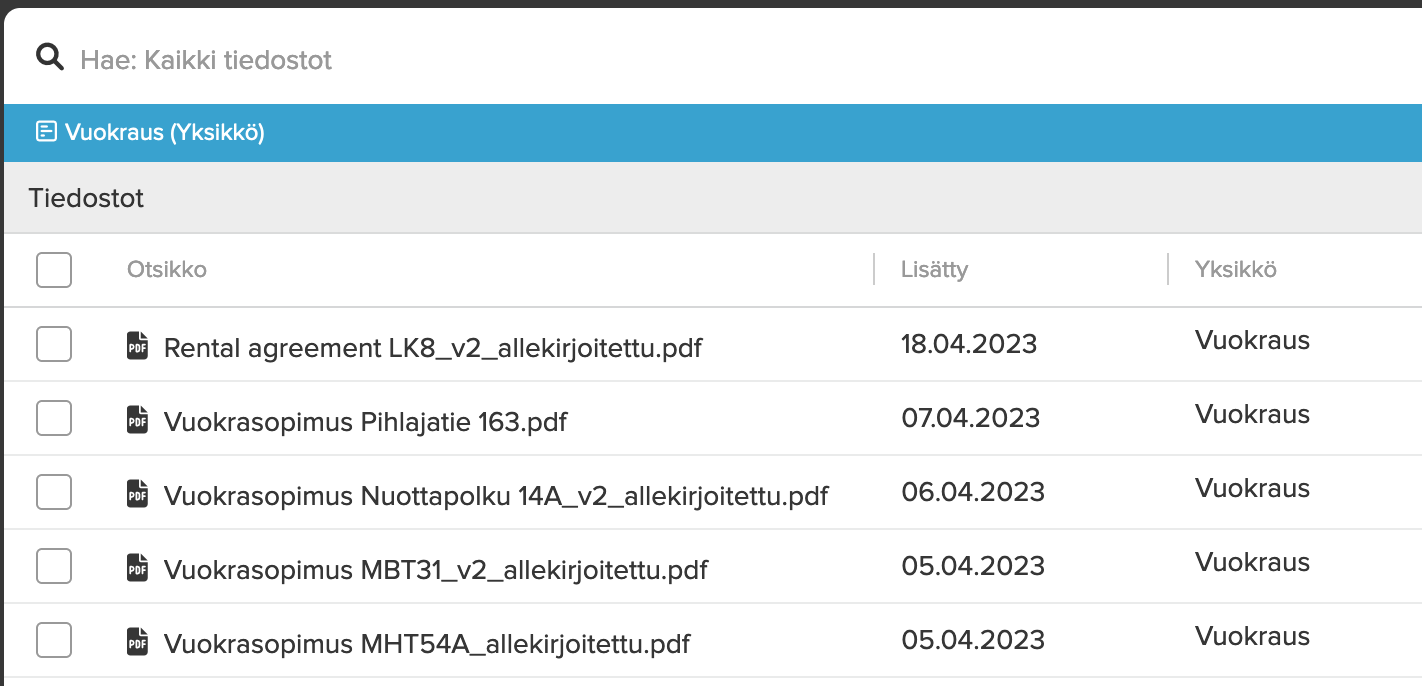Click PDF icon of Vuokrasopimus MBT31 file
The height and width of the screenshot is (686, 1422).
coord(137,568)
